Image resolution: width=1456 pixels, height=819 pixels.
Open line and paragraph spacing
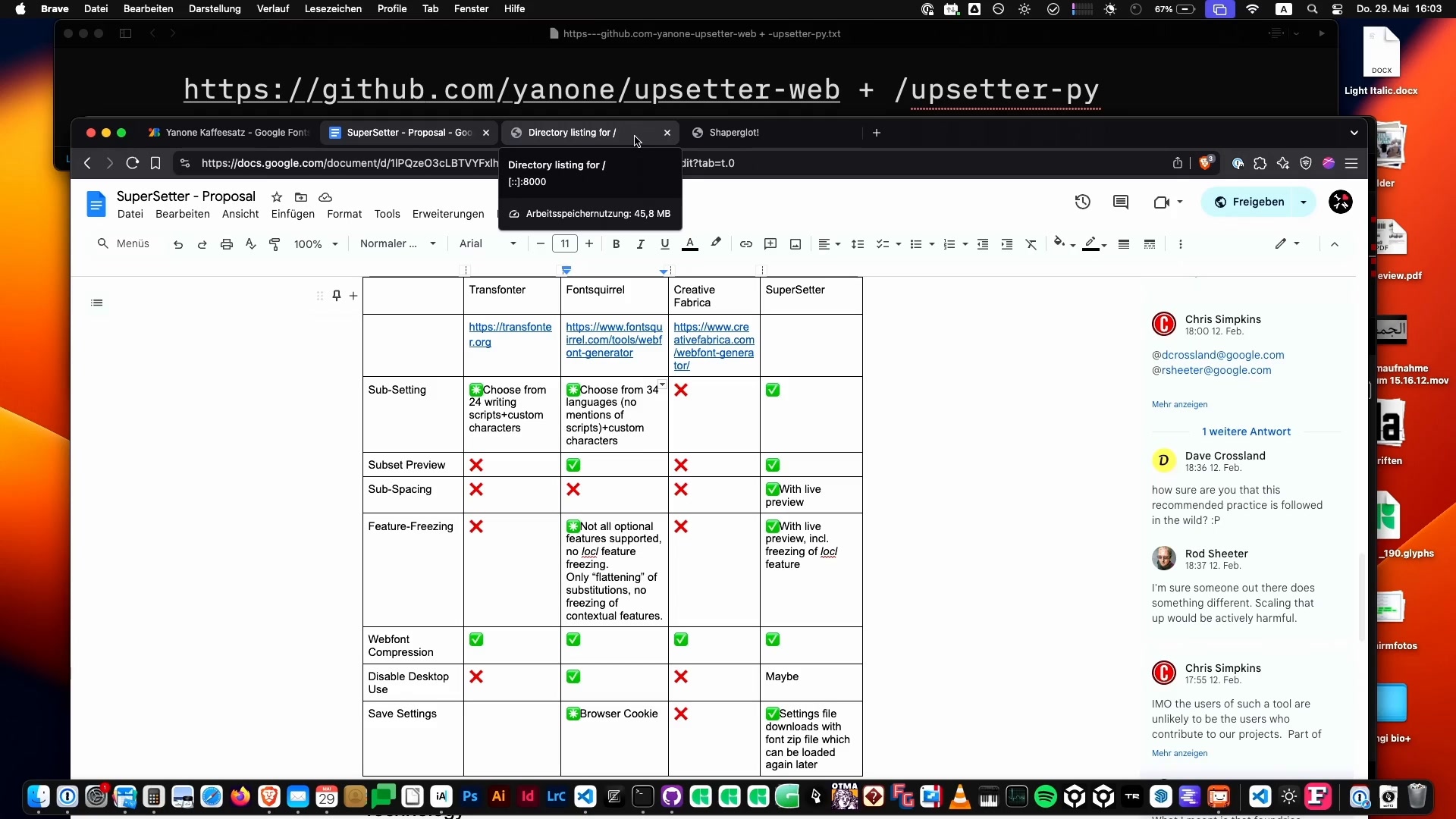pos(858,244)
